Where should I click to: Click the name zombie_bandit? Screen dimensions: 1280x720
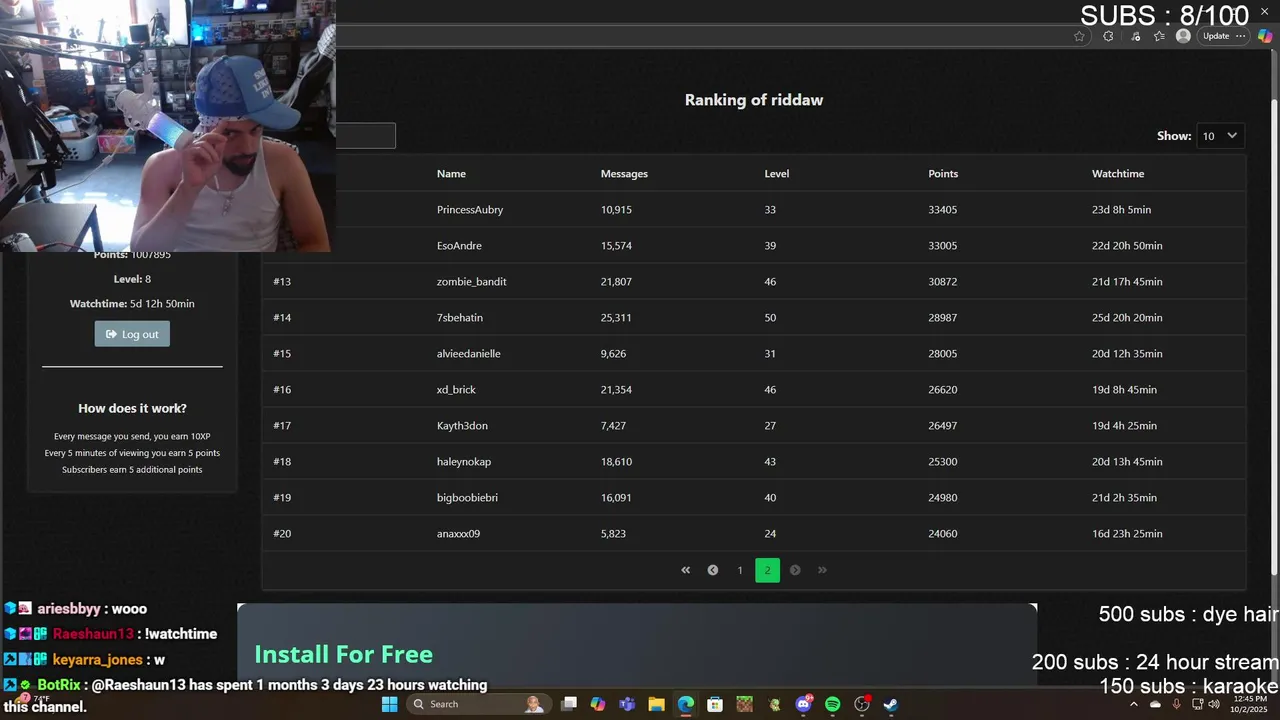[471, 282]
